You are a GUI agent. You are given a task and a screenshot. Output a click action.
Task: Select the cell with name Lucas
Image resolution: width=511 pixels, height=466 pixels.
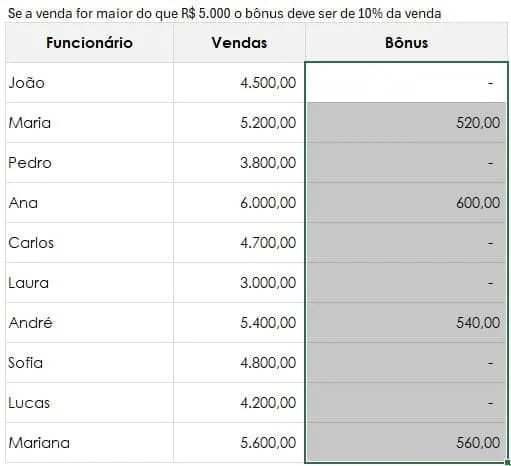(89, 403)
